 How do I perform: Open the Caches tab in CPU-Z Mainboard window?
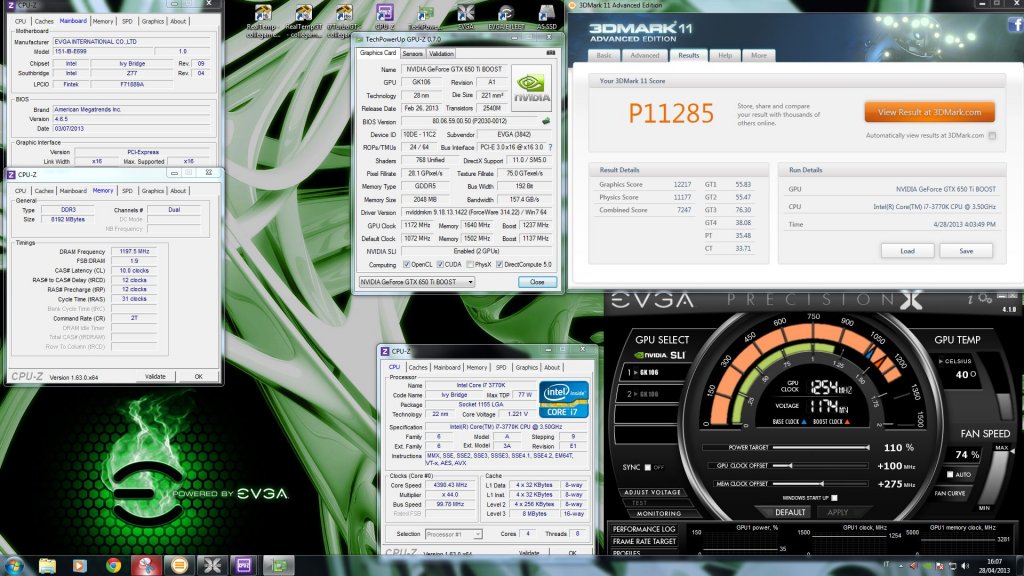pyautogui.click(x=44, y=22)
